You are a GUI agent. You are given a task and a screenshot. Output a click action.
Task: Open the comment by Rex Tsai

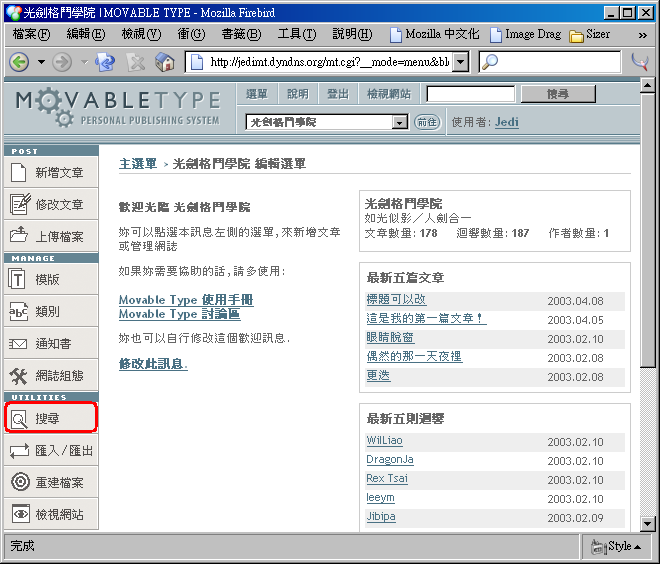tap(387, 478)
